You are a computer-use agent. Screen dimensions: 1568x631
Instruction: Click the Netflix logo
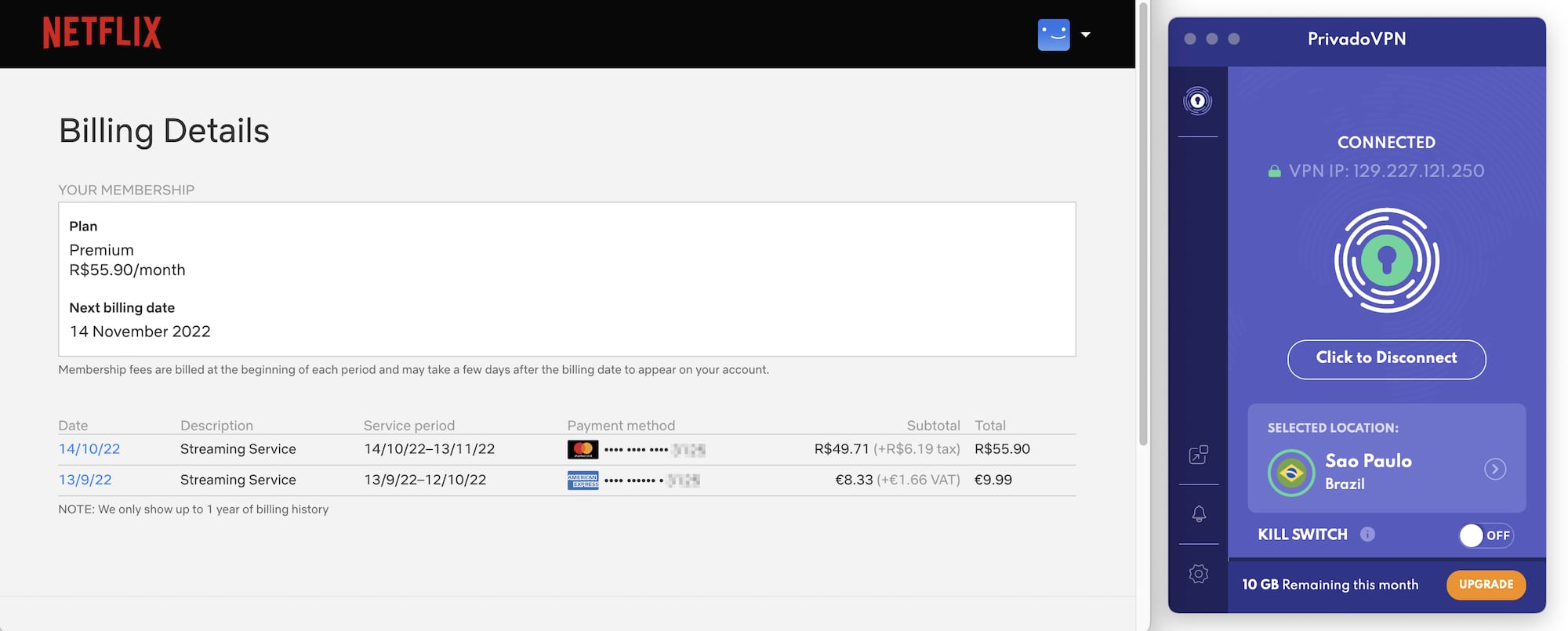pos(102,33)
